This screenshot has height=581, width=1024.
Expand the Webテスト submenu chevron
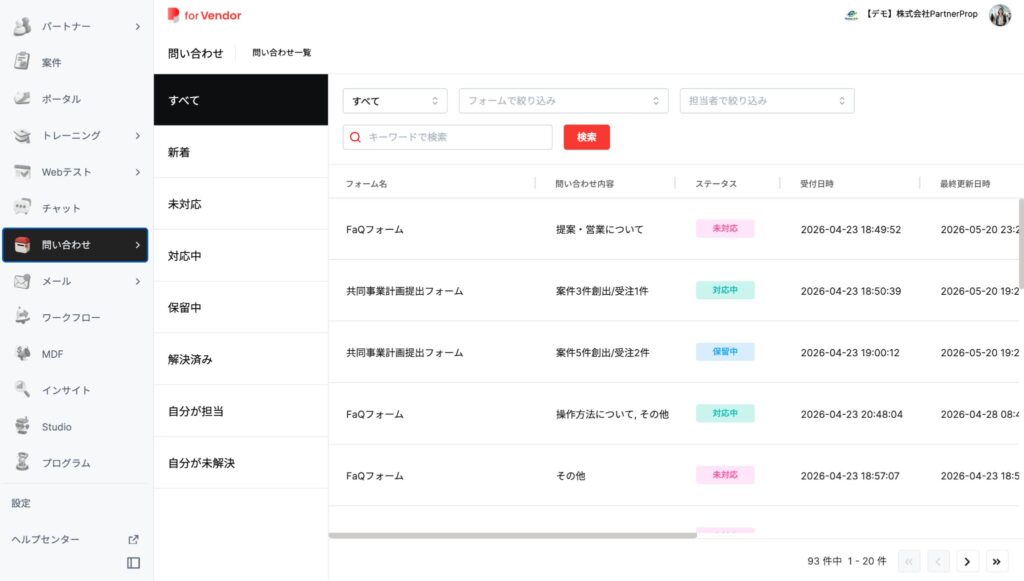138,172
